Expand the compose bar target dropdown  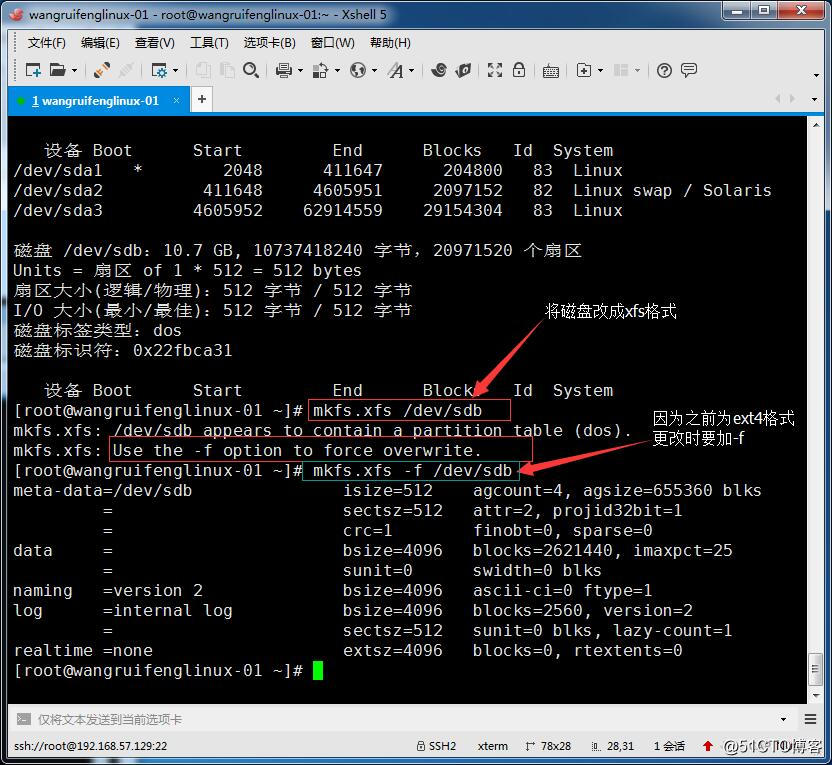click(x=783, y=719)
